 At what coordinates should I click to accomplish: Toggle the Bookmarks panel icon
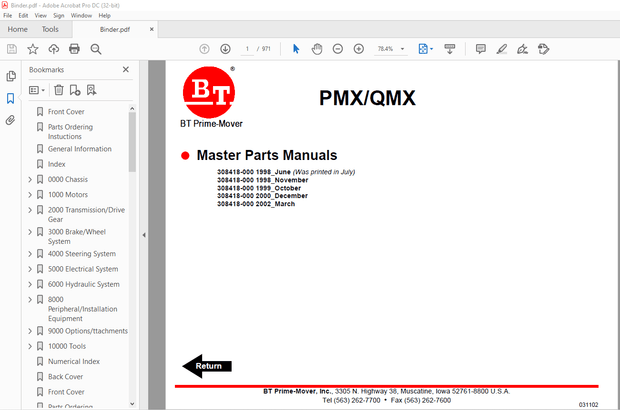[11, 98]
